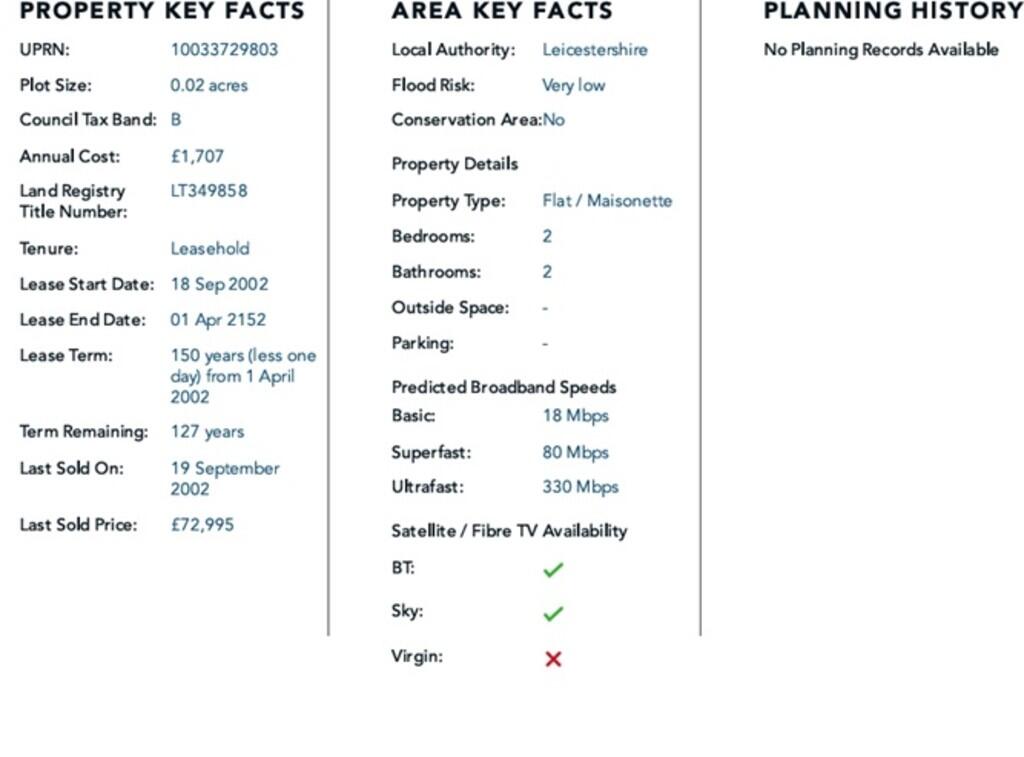Select the Basic 18 Mbps speed
This screenshot has width=1024, height=757.
(575, 415)
